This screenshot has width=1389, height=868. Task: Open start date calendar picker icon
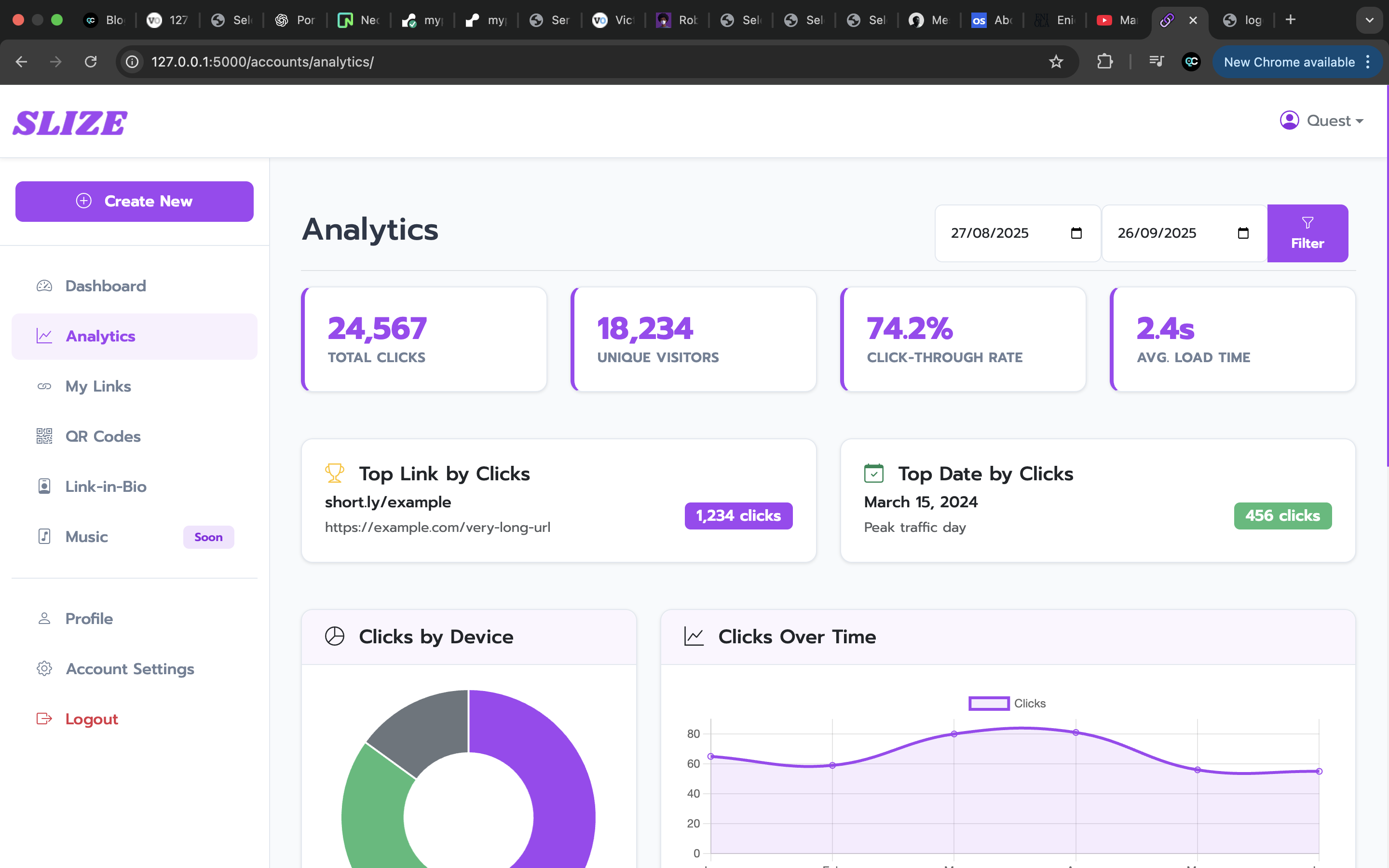(1076, 233)
